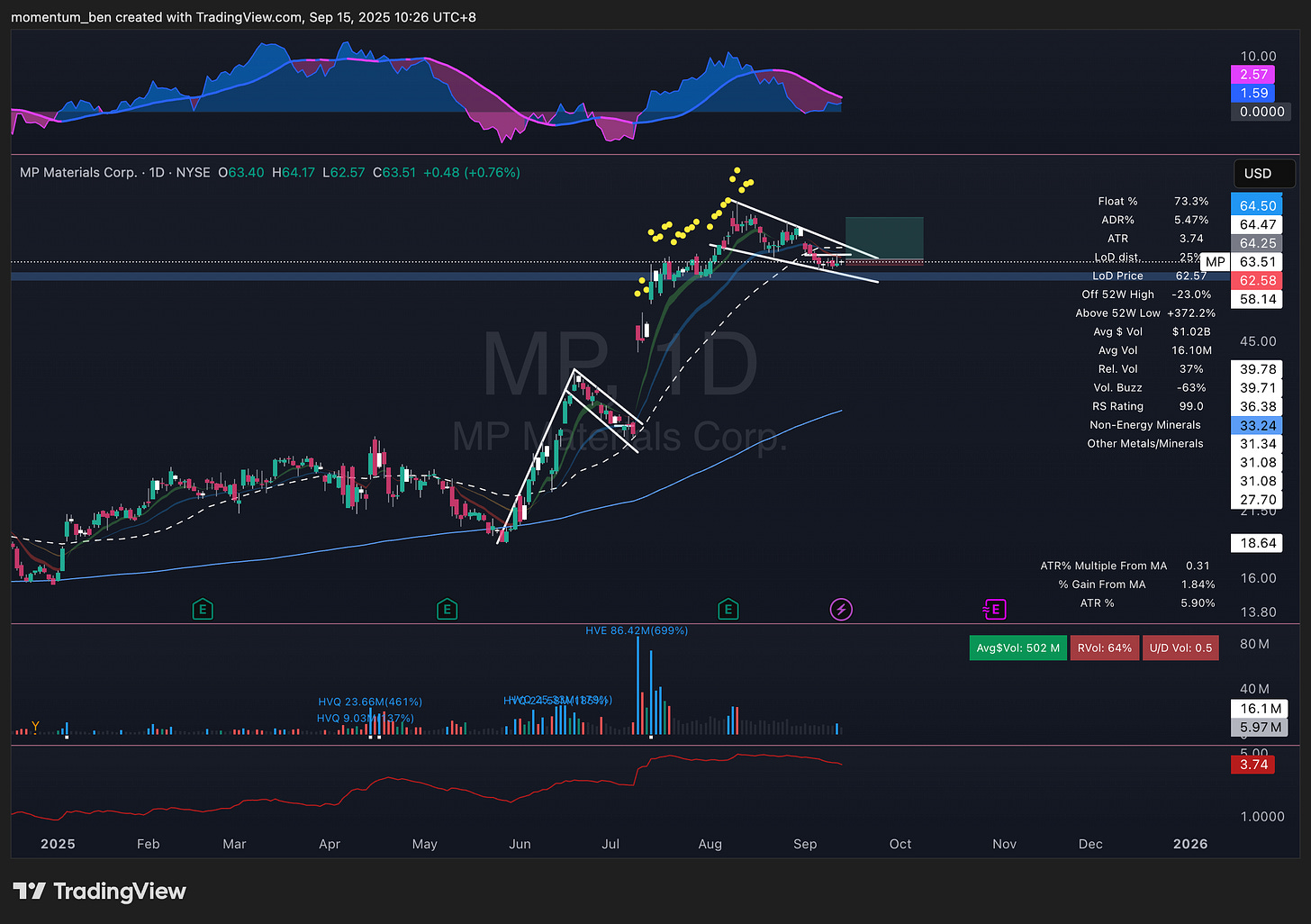
Task: Select the 64.47 price axis label
Action: 1257,225
